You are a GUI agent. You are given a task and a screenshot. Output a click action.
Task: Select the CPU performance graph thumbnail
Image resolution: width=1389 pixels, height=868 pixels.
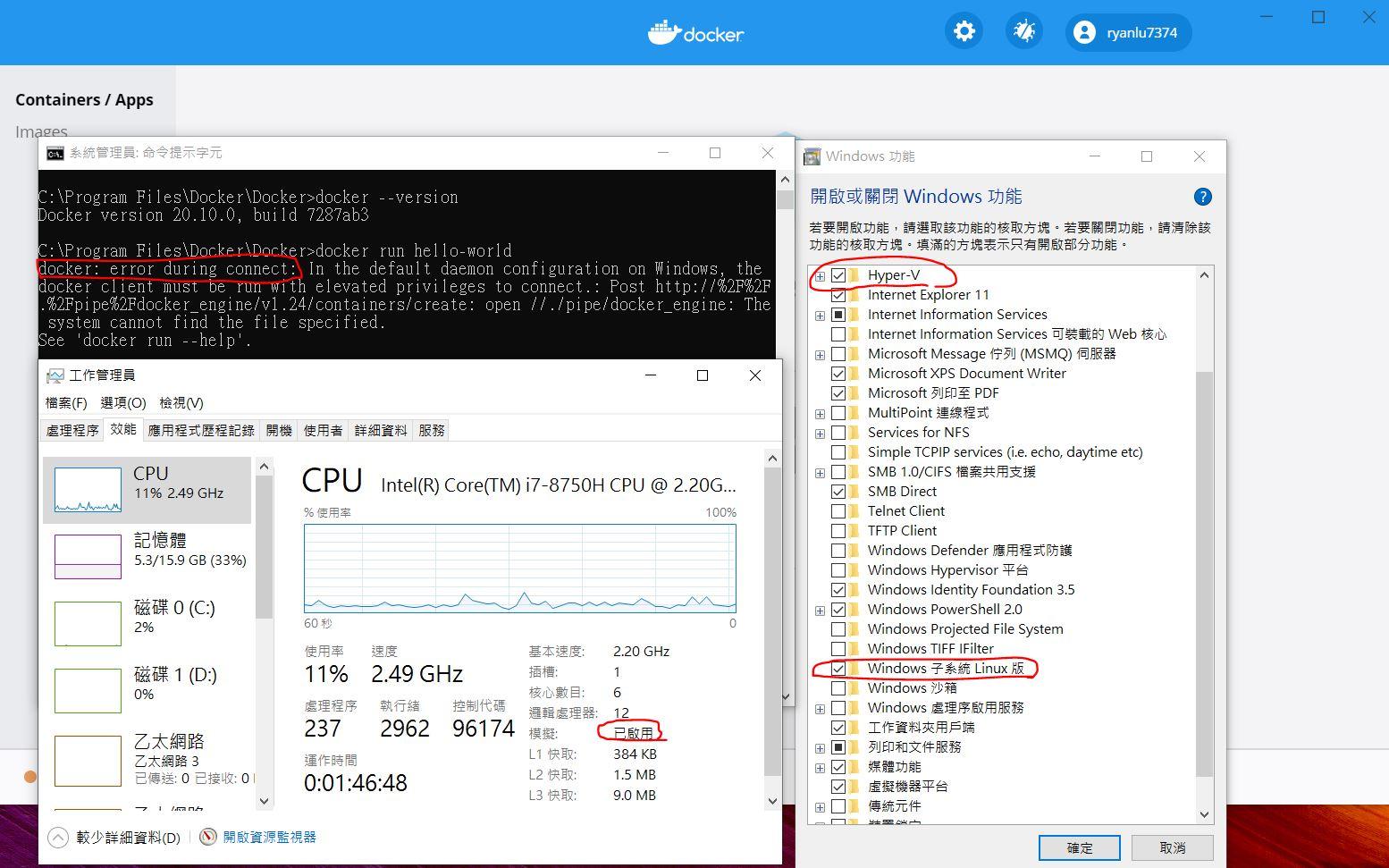click(x=88, y=489)
